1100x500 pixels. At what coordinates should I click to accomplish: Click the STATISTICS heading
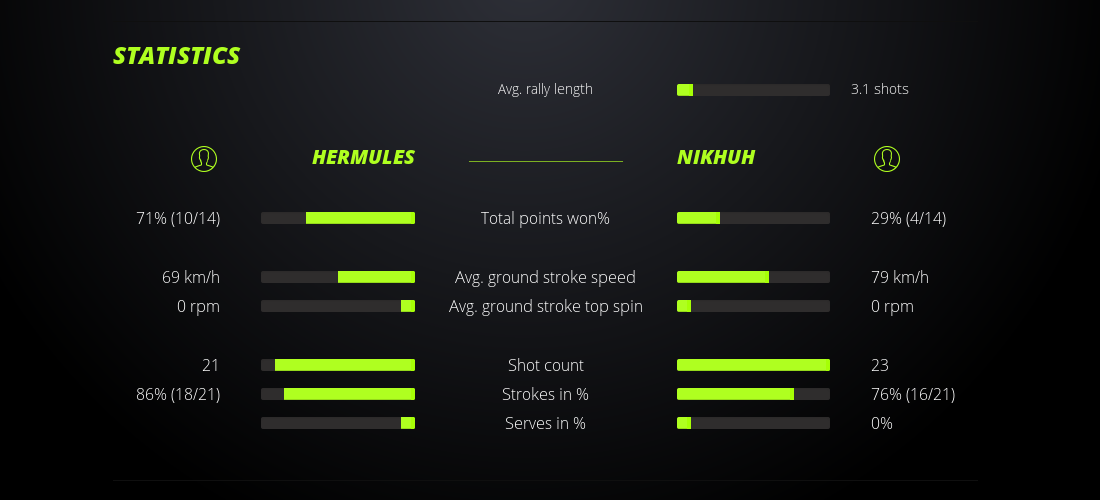177,56
